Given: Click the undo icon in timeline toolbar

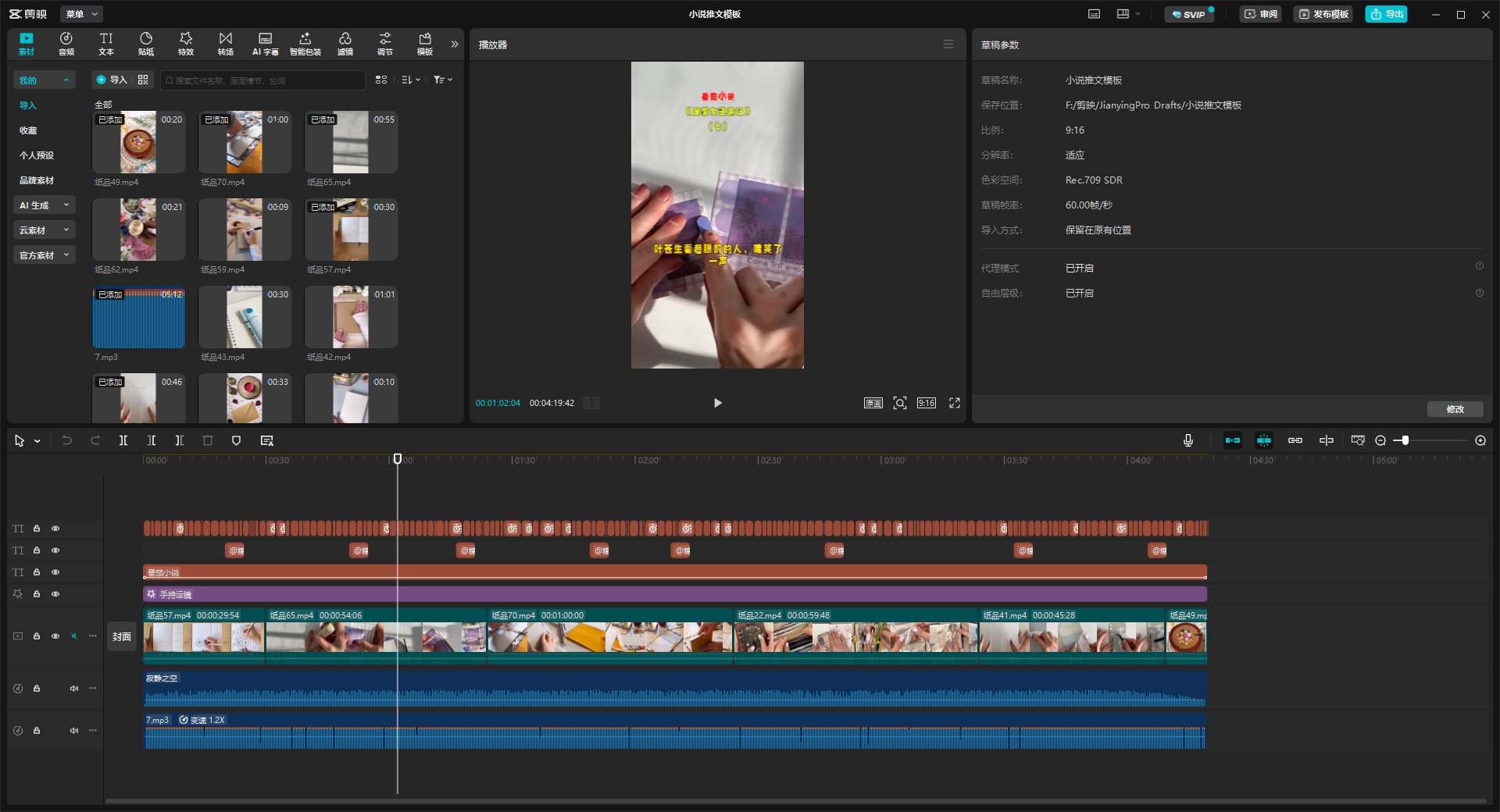Looking at the screenshot, I should (x=67, y=440).
